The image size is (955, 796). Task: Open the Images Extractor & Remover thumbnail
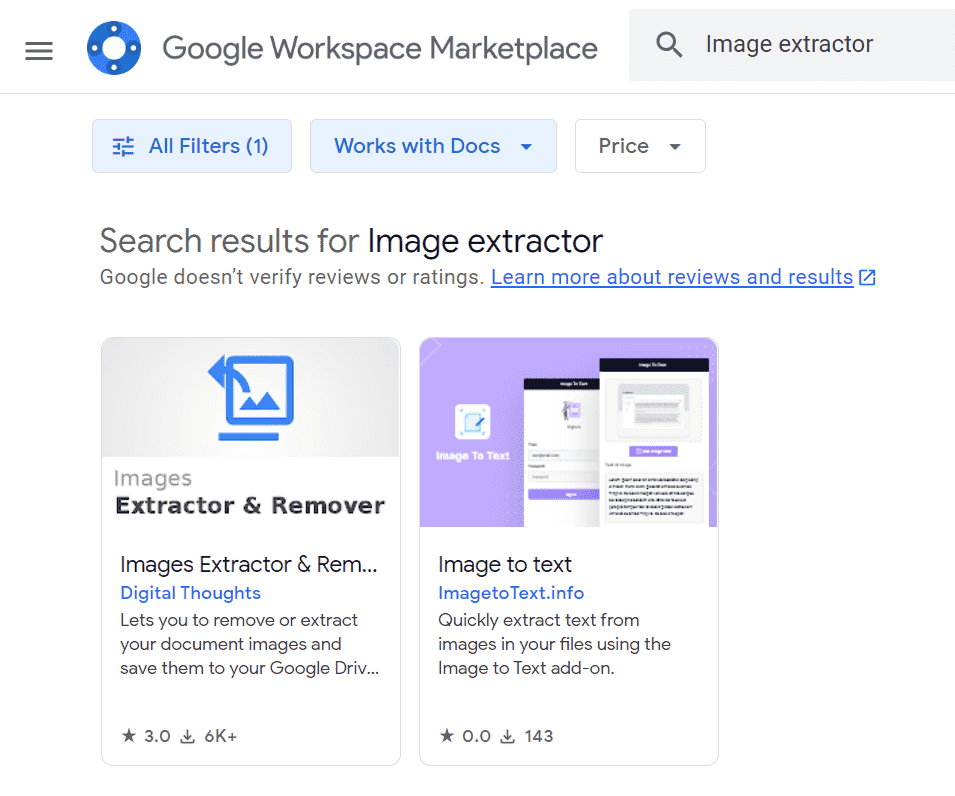[251, 432]
